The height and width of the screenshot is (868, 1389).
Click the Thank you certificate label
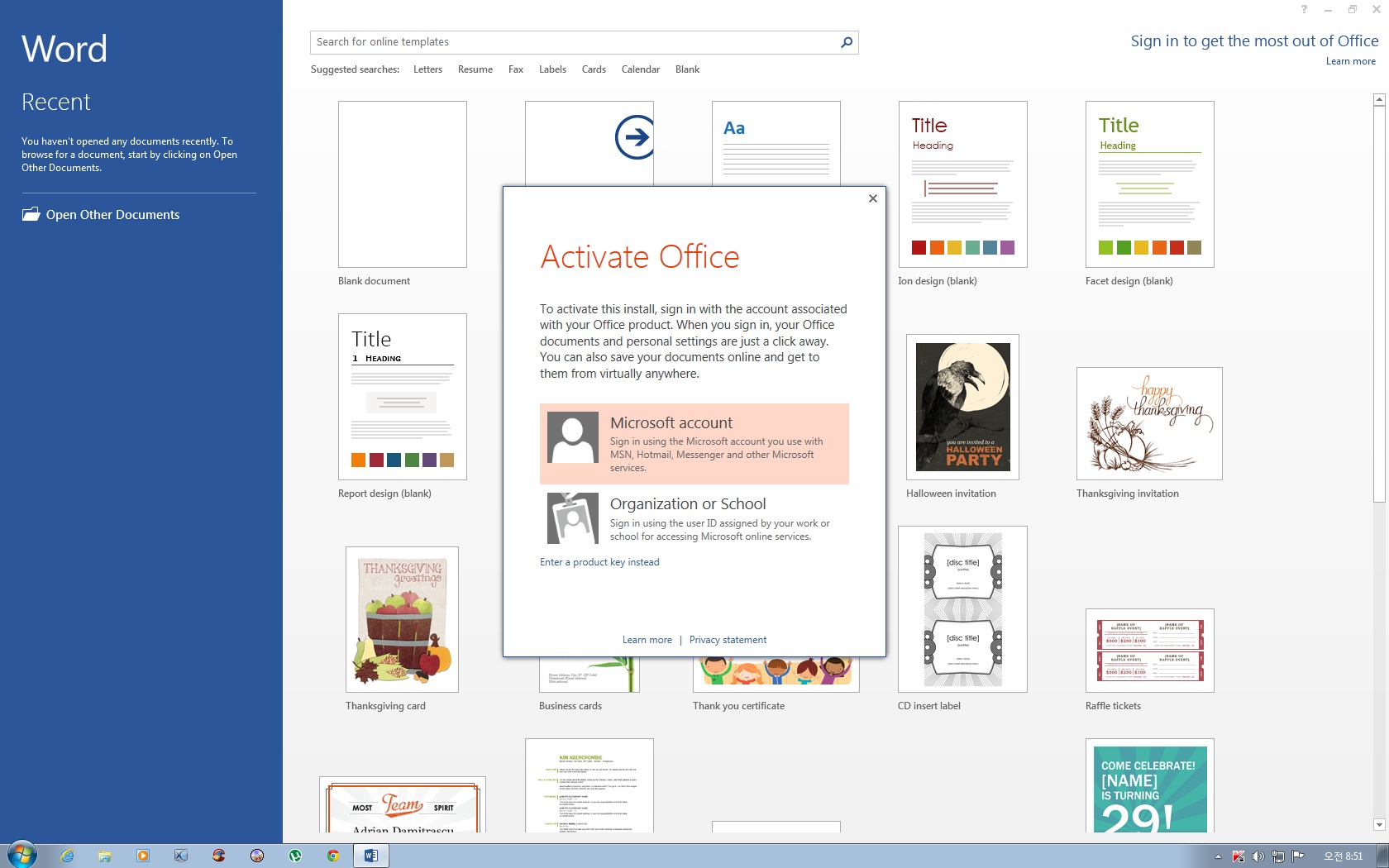738,706
